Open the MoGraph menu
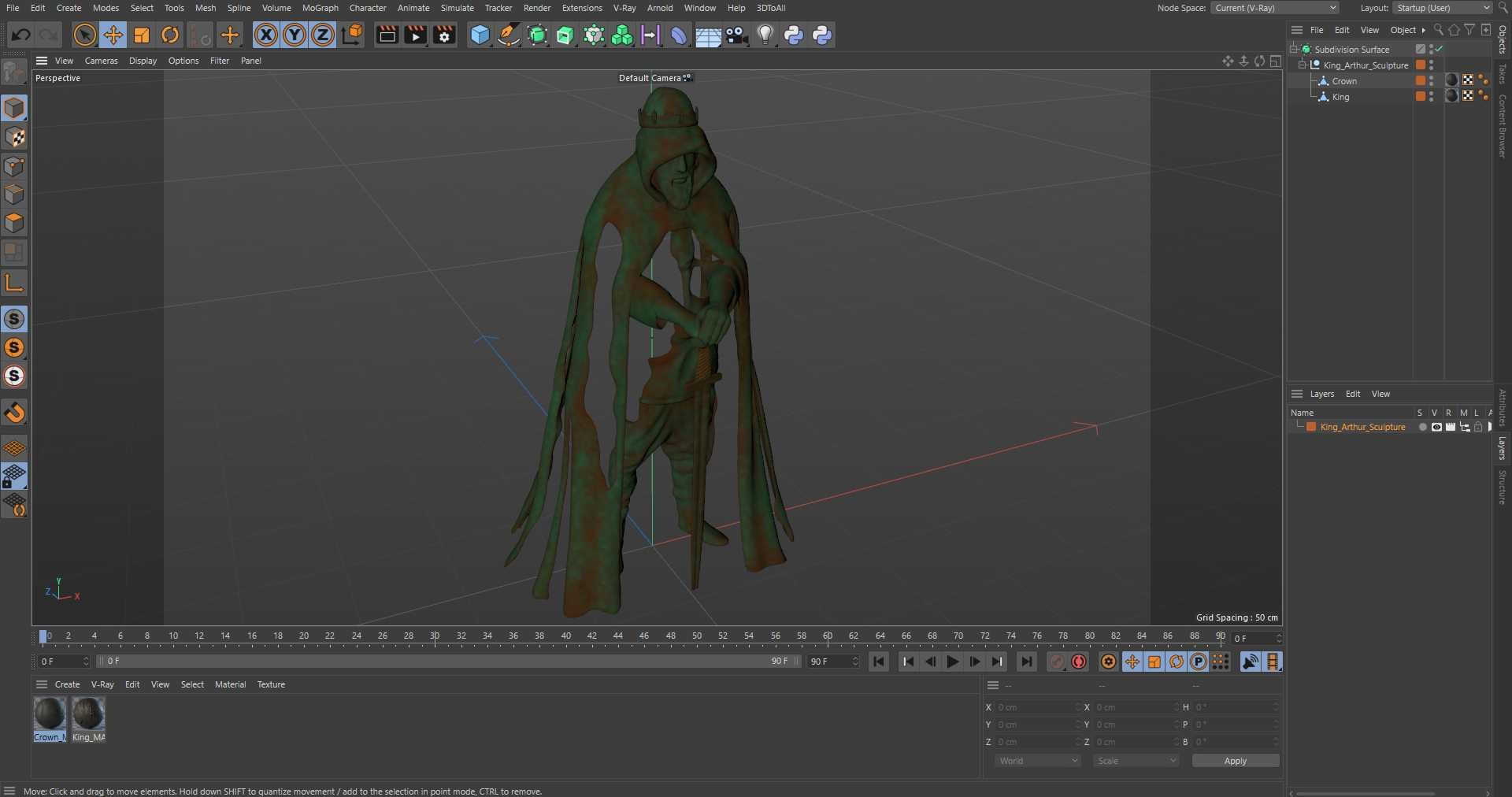The width and height of the screenshot is (1512, 797). [320, 8]
